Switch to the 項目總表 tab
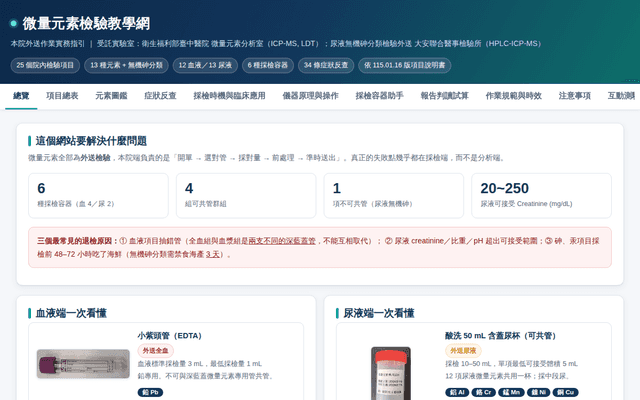The image size is (640, 400). click(62, 96)
